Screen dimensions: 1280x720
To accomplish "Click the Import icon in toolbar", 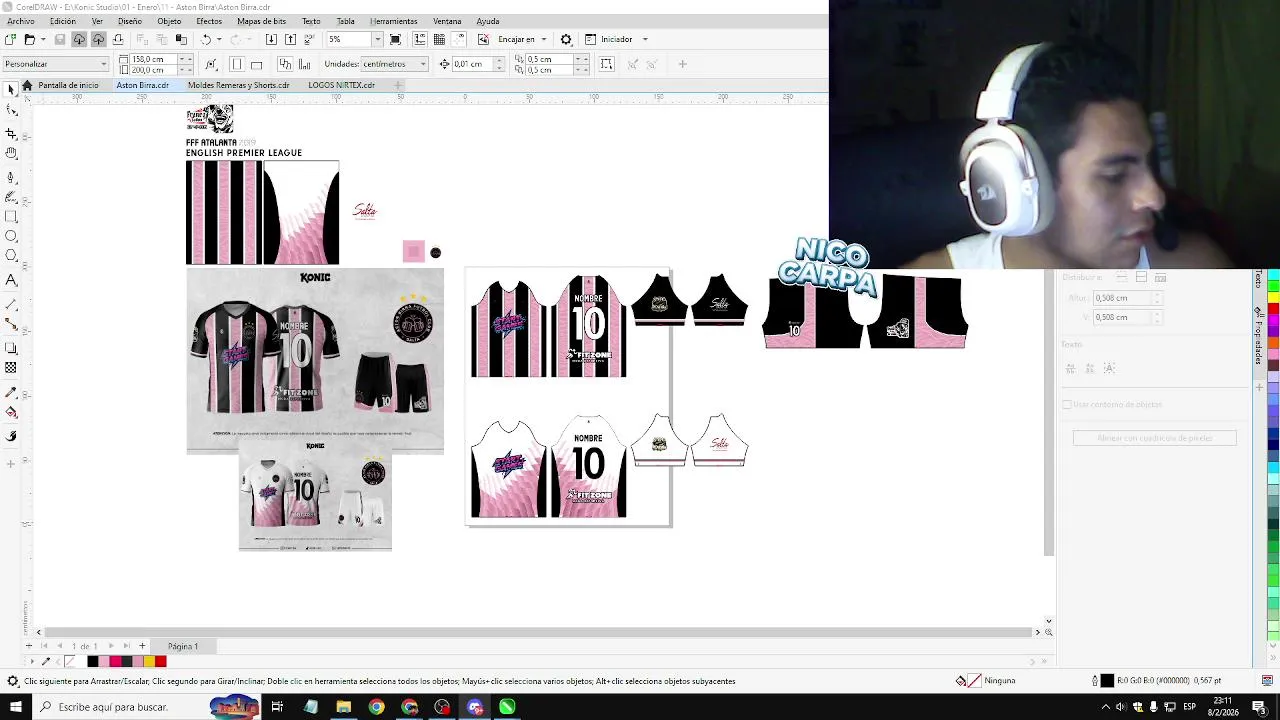I will [x=271, y=39].
